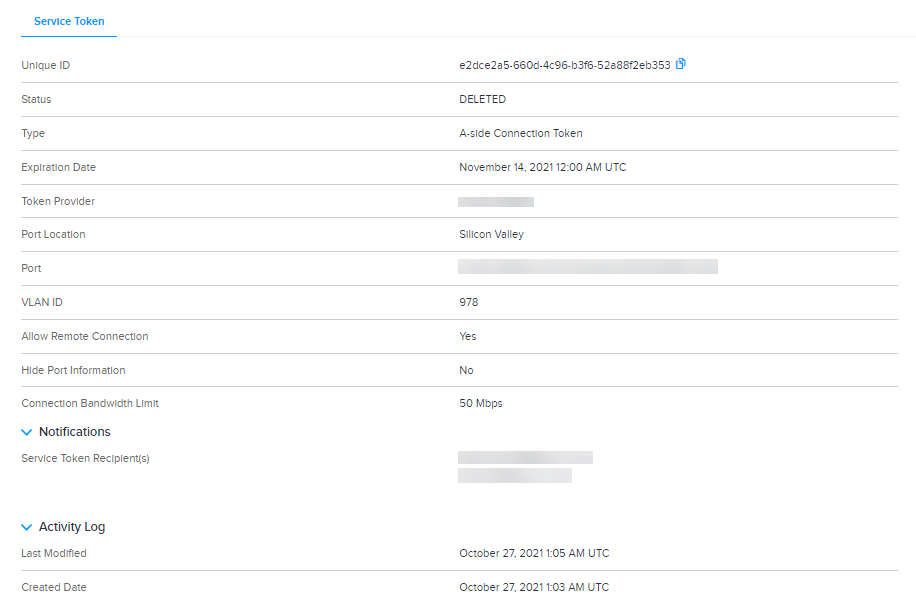Click the blurred Token Provider value
916x612 pixels.
496,201
